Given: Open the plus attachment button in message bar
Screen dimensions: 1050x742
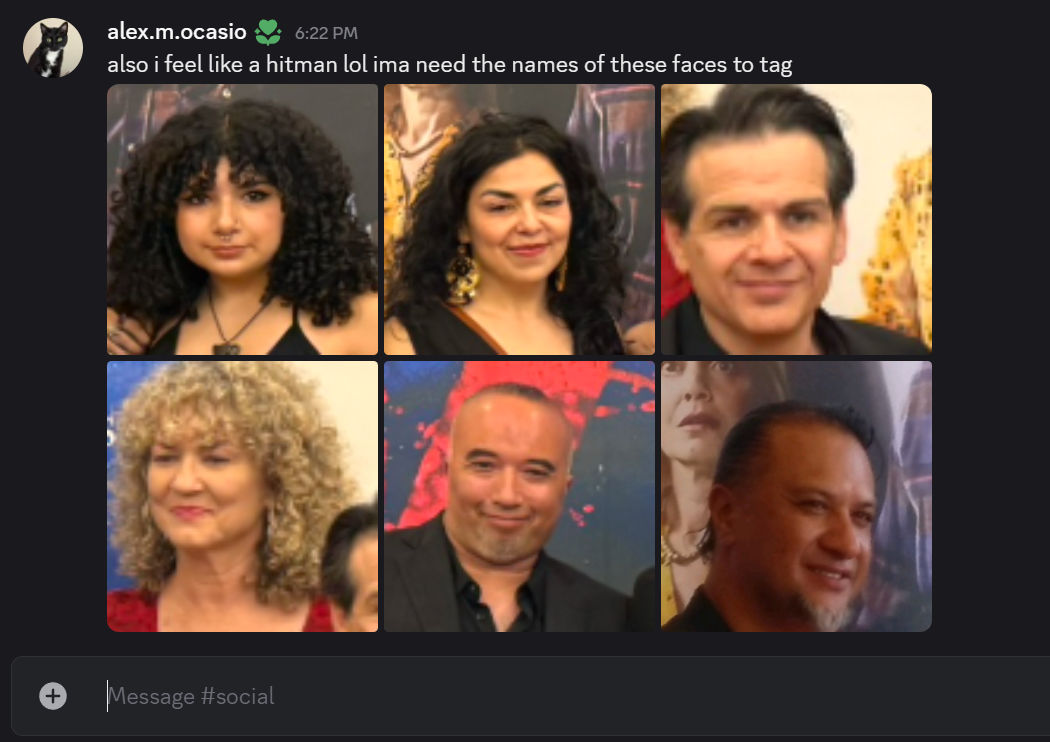Looking at the screenshot, I should [x=53, y=696].
